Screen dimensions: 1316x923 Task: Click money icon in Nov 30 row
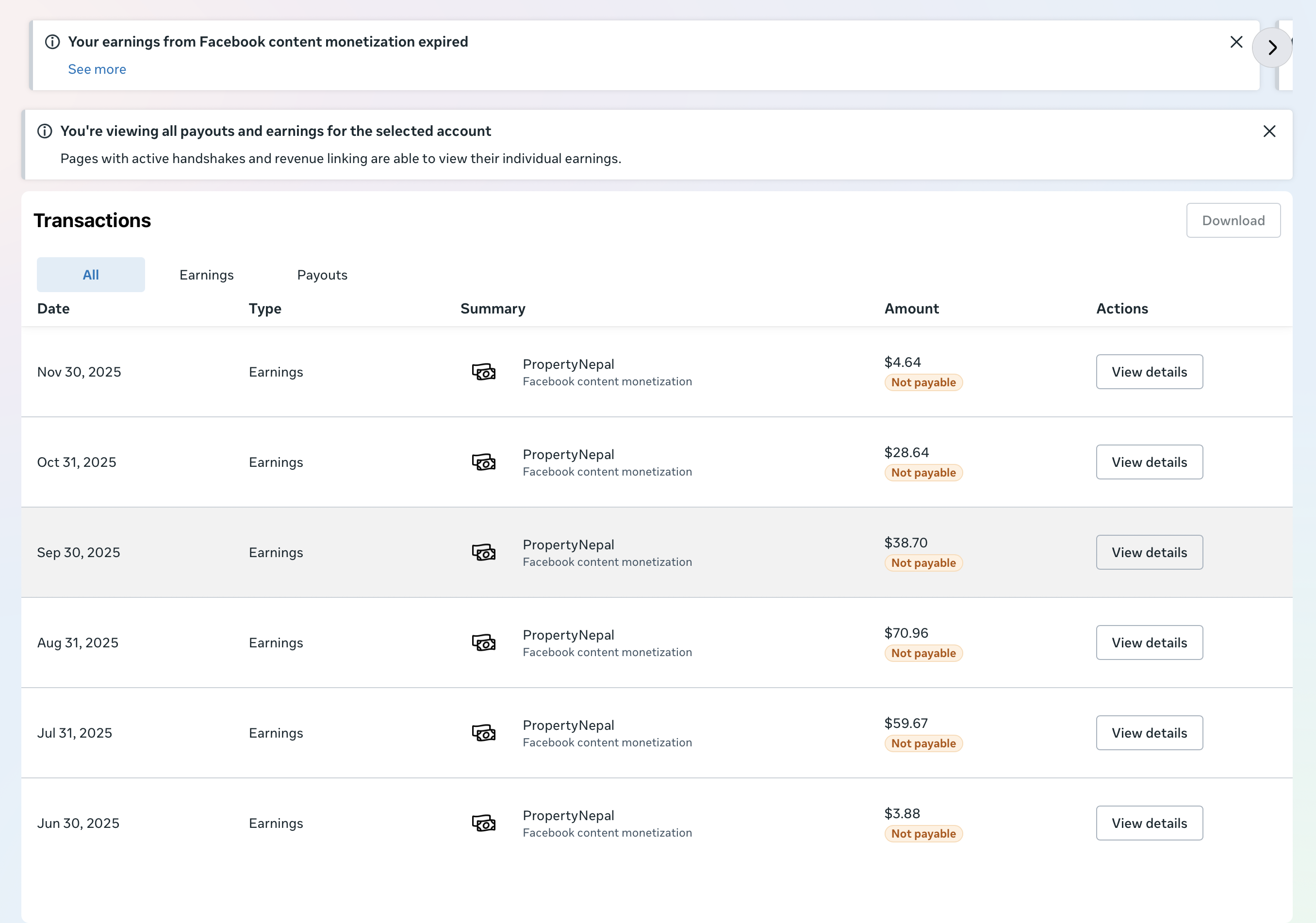click(483, 372)
